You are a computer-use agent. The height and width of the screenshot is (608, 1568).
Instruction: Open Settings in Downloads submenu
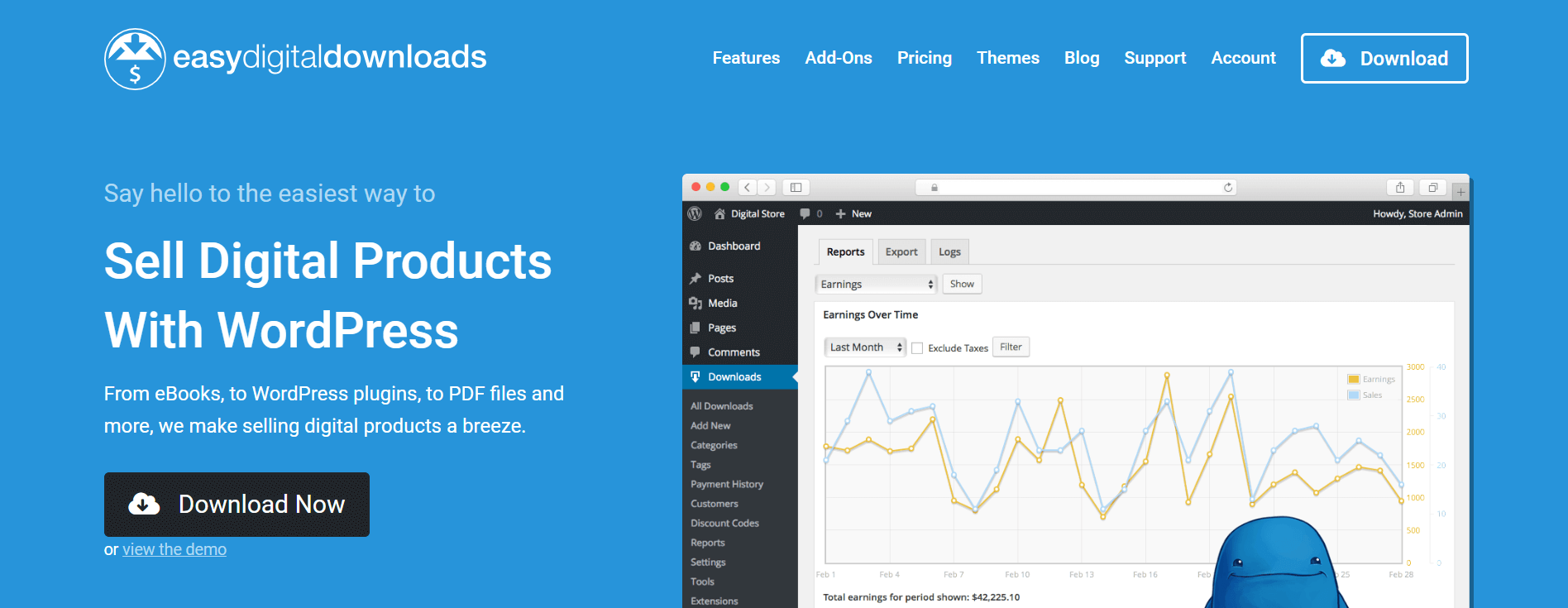coord(708,562)
